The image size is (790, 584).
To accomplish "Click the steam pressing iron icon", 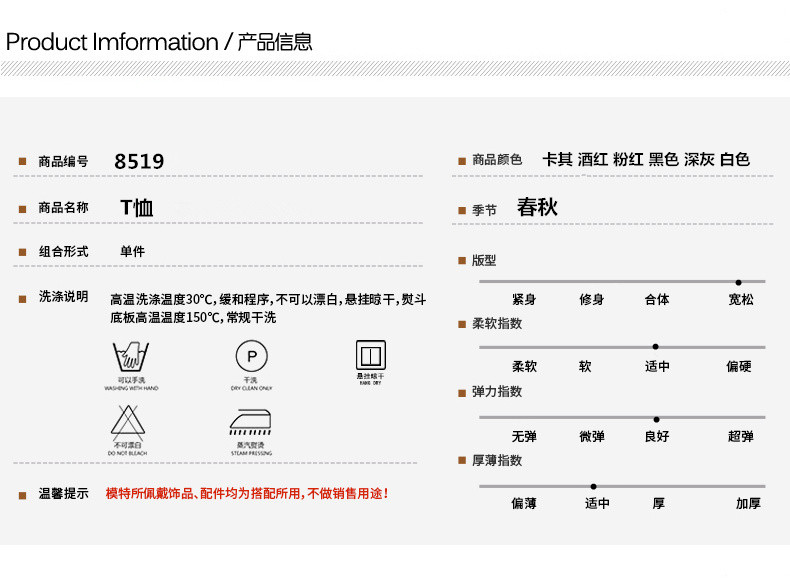I will 250,422.
